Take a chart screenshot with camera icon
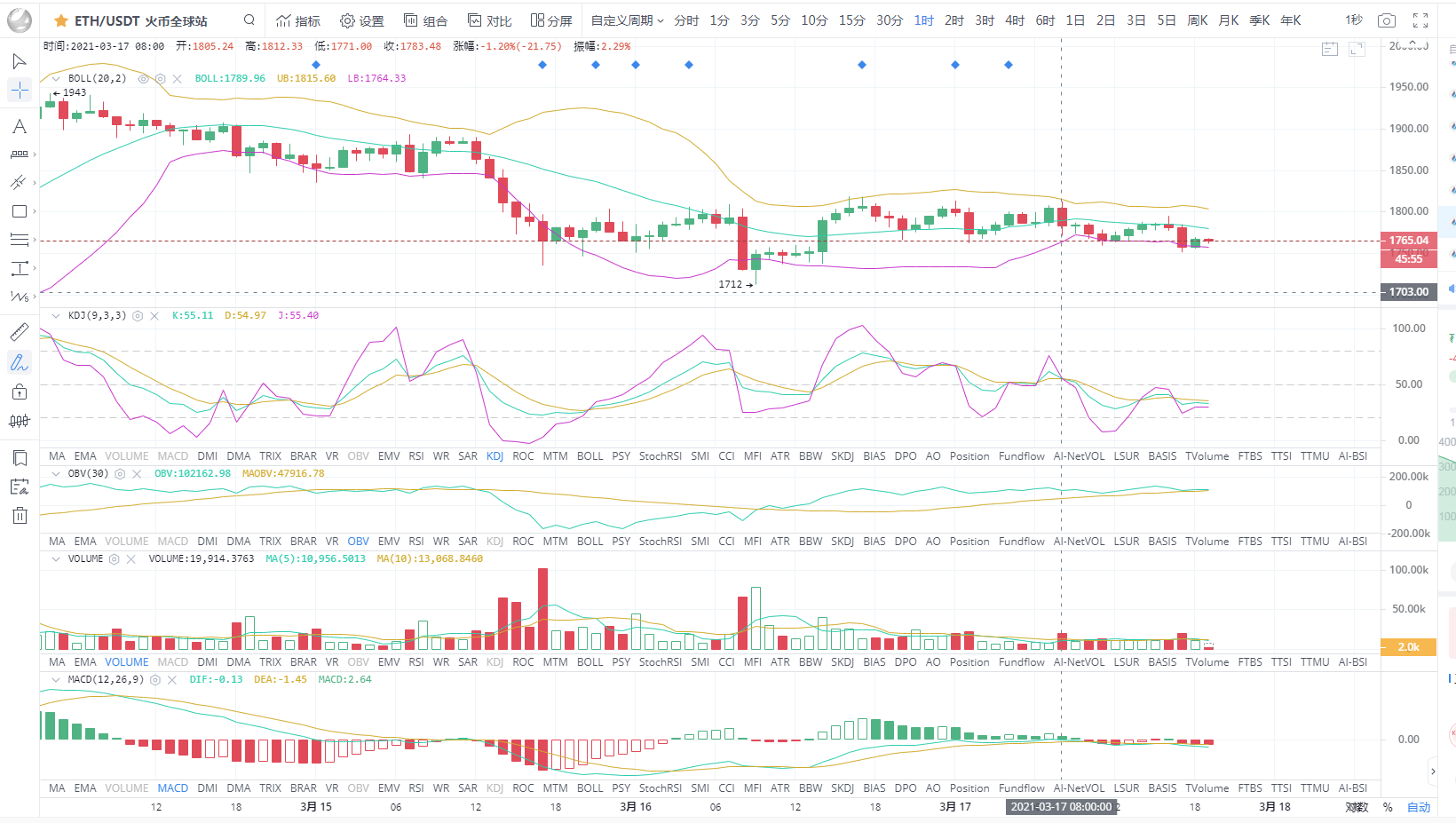This screenshot has height=823, width=1456. [x=1386, y=20]
